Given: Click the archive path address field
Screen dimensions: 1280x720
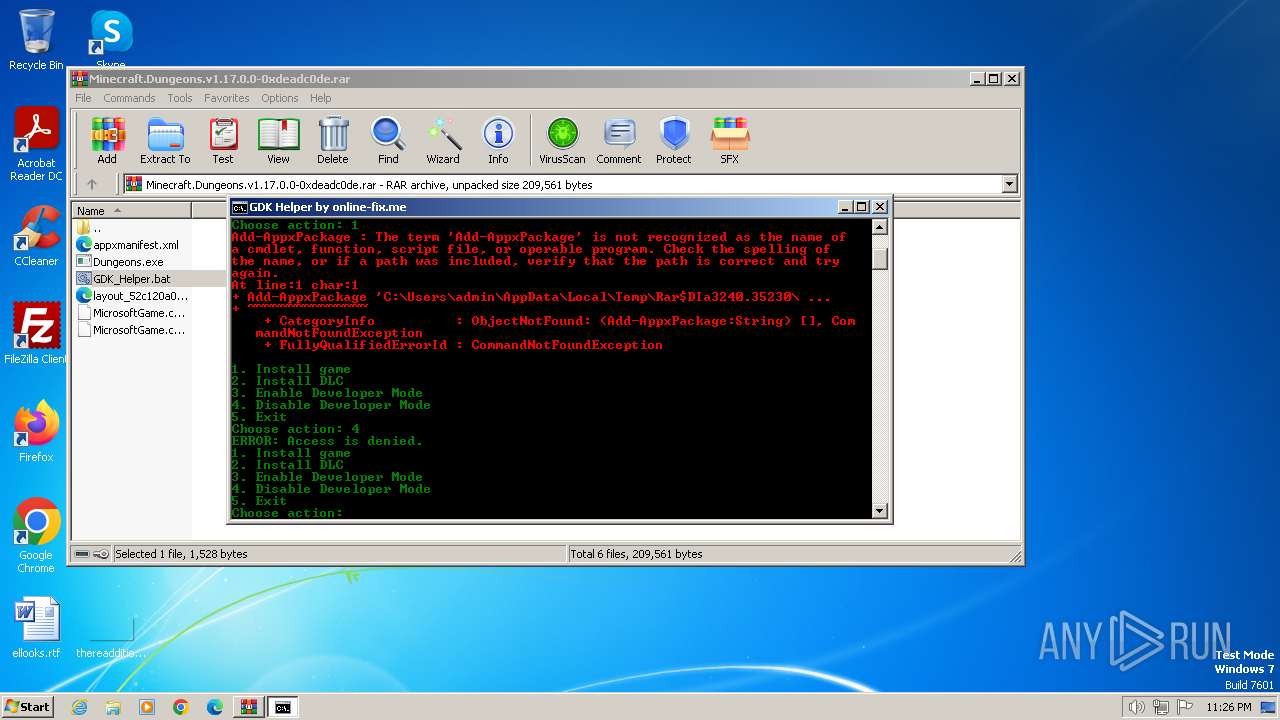Looking at the screenshot, I should (570, 184).
